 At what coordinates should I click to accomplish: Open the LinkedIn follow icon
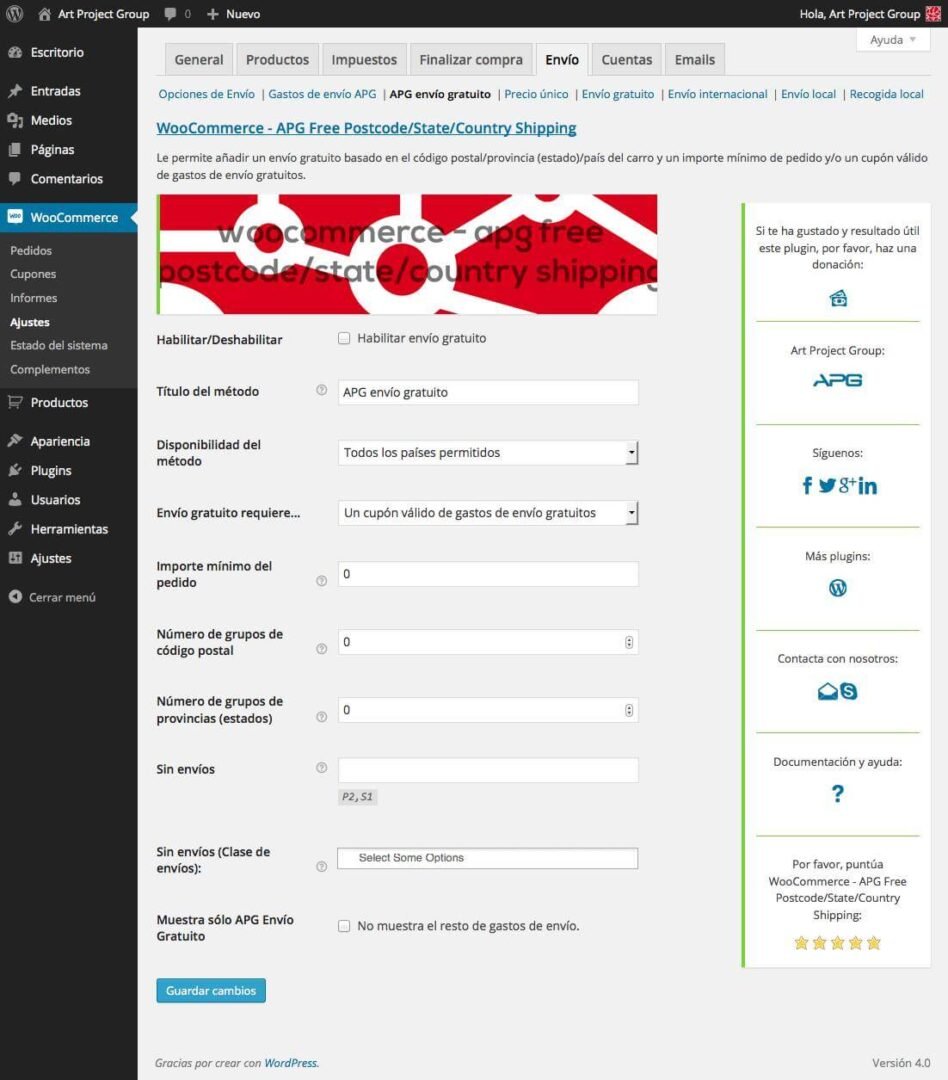[868, 486]
